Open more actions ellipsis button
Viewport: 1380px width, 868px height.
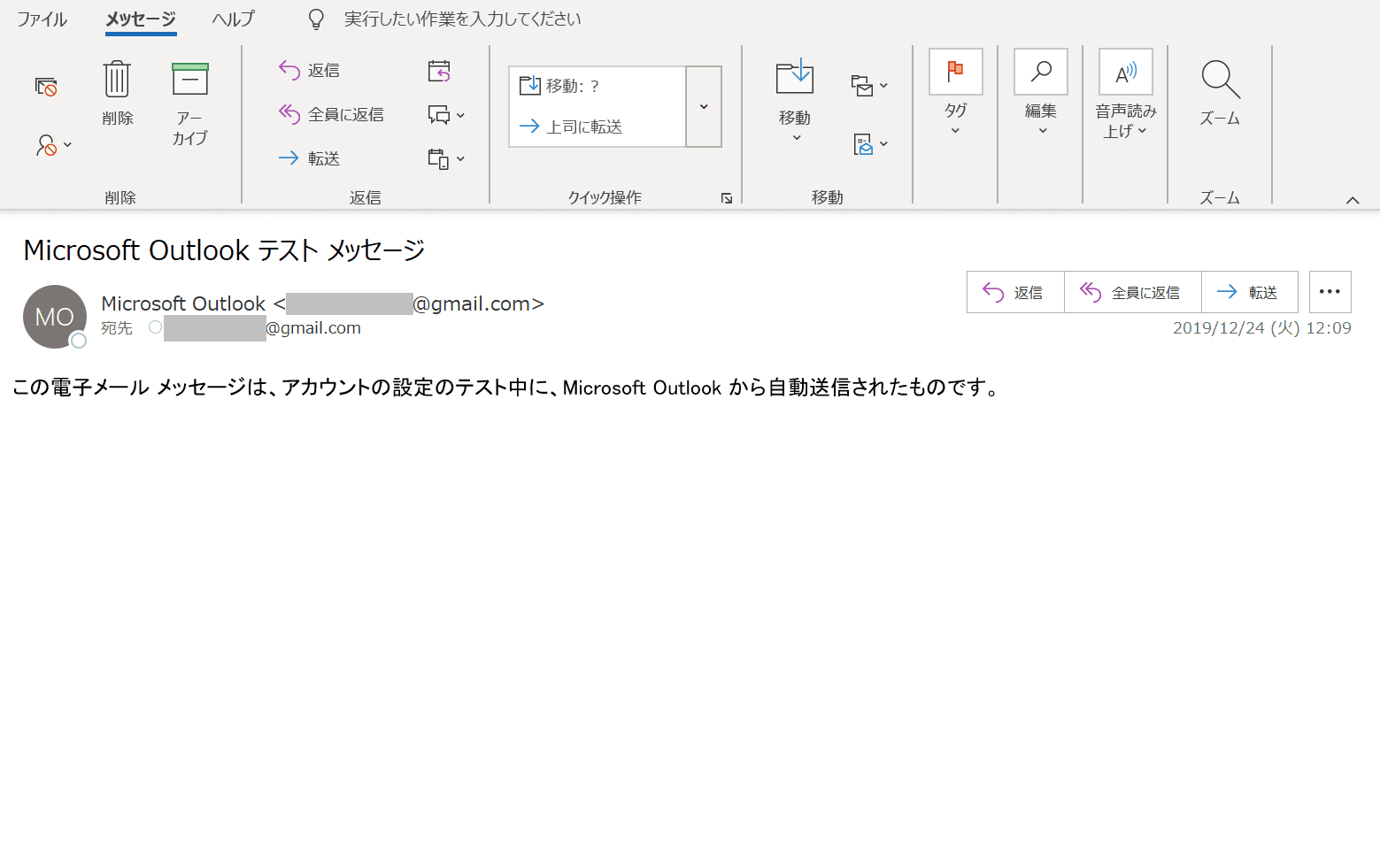click(1330, 292)
